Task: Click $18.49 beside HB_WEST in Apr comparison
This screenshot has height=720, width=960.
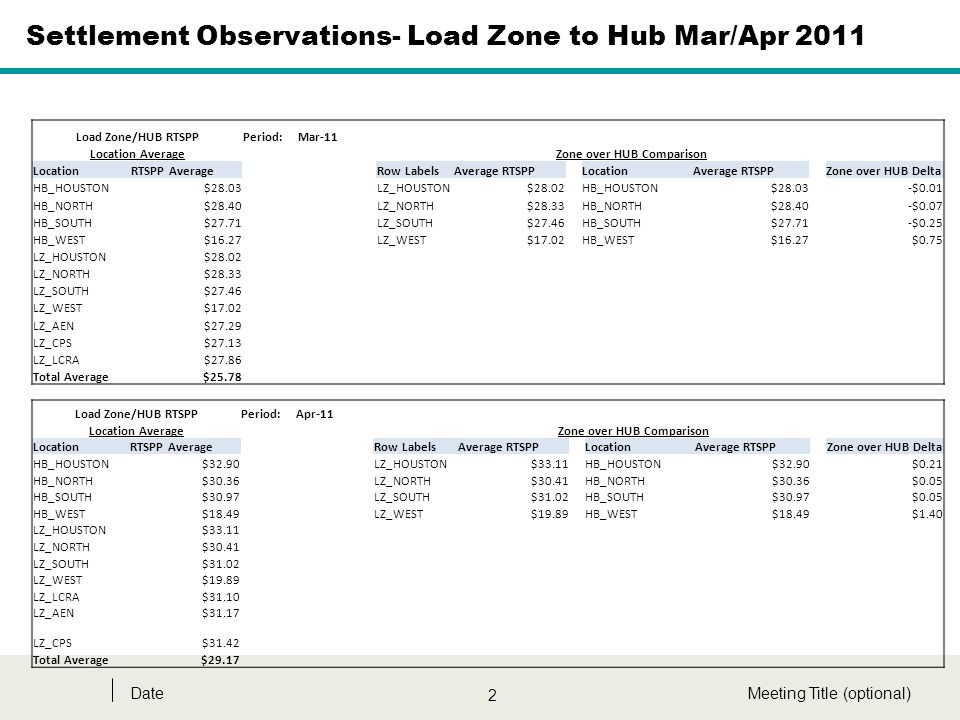Action: (790, 514)
